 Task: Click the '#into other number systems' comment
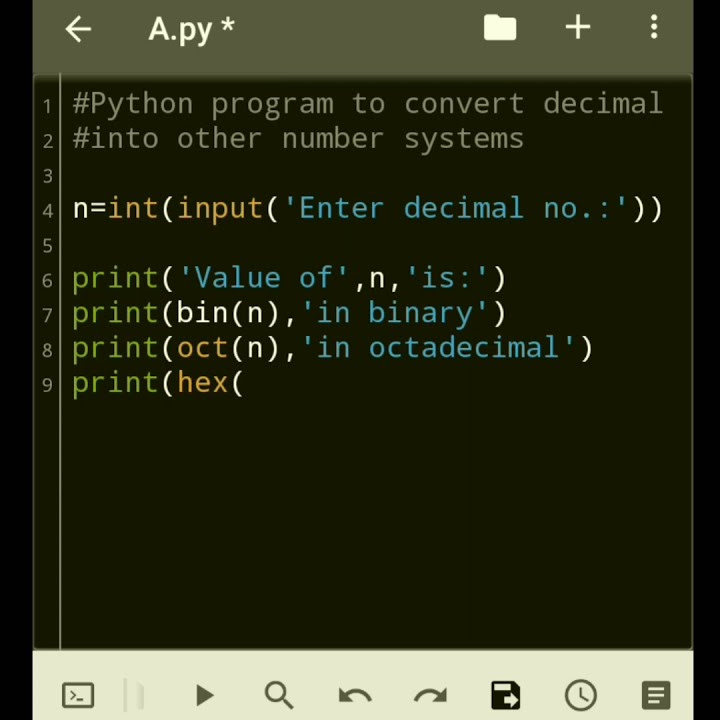click(298, 139)
